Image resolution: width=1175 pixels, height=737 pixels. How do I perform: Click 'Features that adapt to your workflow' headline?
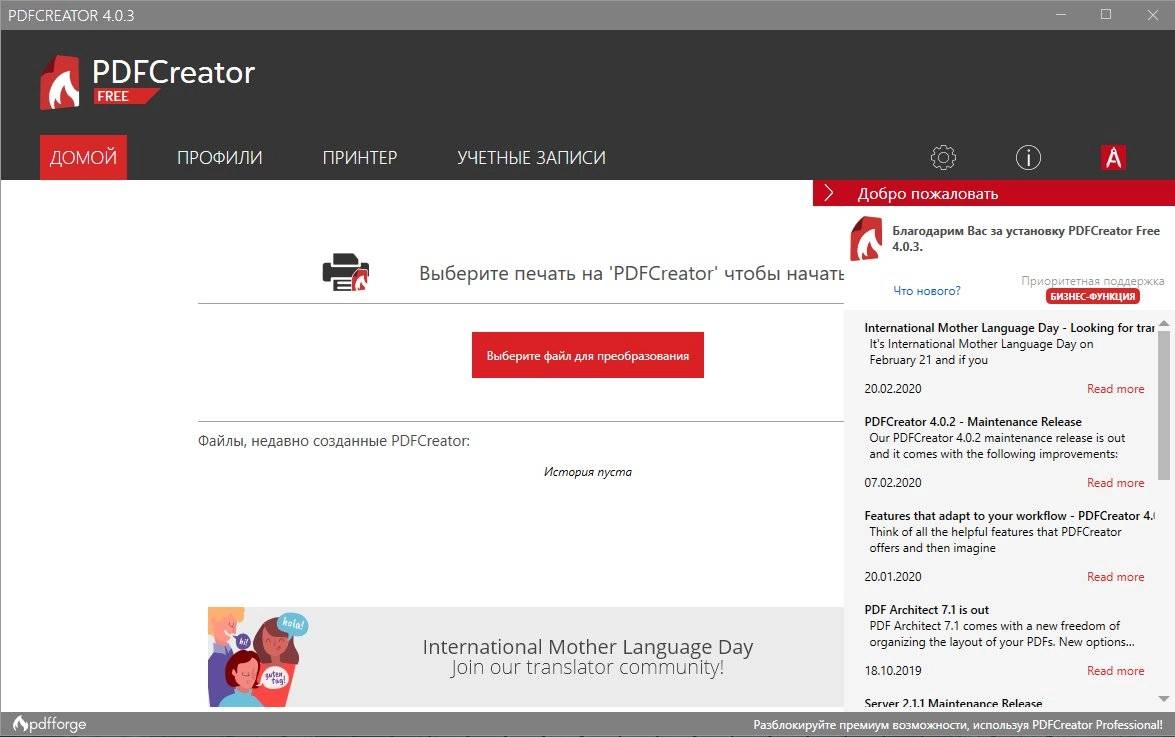click(x=1009, y=515)
